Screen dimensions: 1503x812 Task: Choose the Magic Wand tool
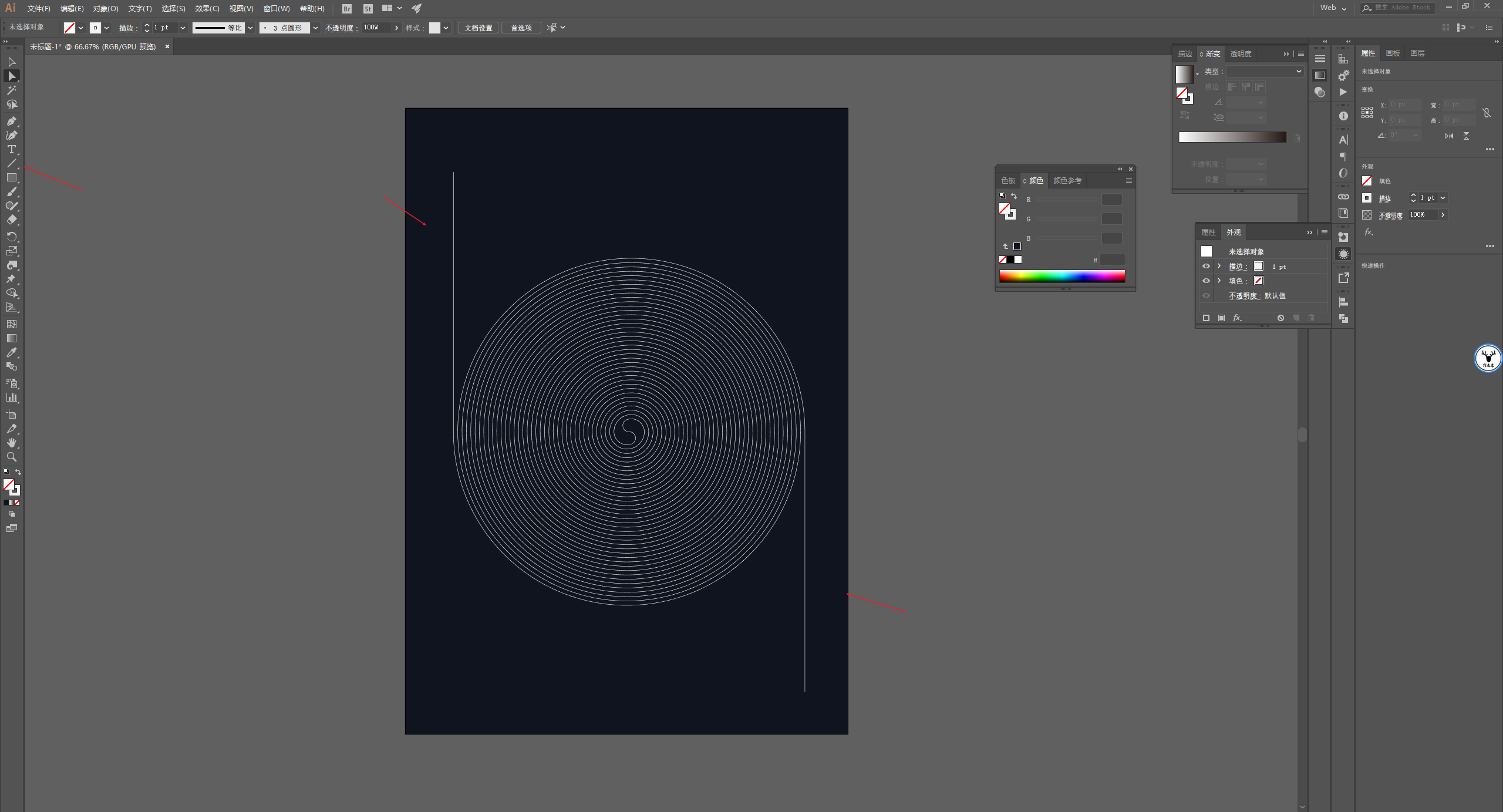(11, 90)
